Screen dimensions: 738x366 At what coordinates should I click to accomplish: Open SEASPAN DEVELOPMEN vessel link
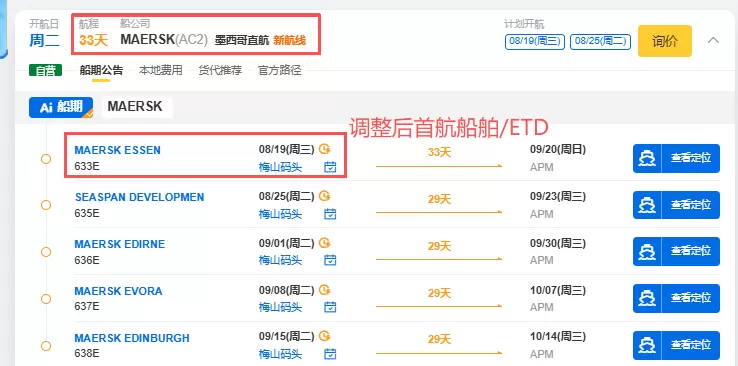(x=140, y=197)
